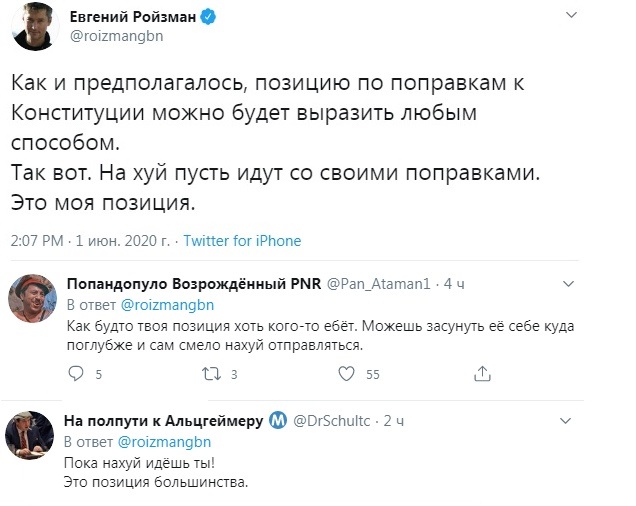The height and width of the screenshot is (506, 636).
Task: Open the tweet timestamp 2:07 PM 1 июн. 2020
Action: [90, 241]
